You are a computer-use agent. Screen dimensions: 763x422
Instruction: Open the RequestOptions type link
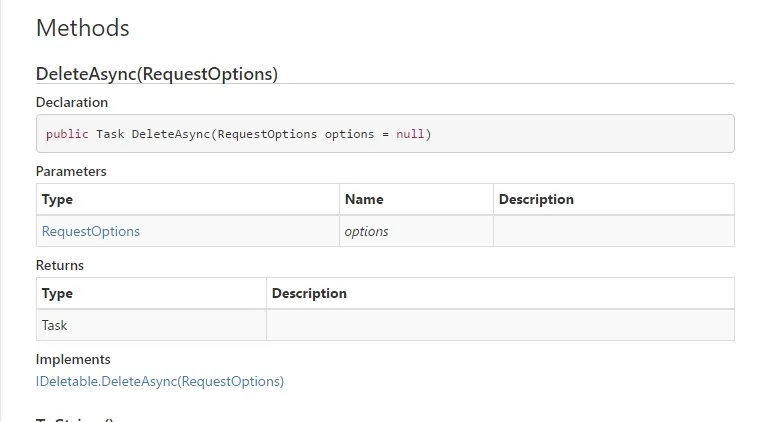pos(91,231)
